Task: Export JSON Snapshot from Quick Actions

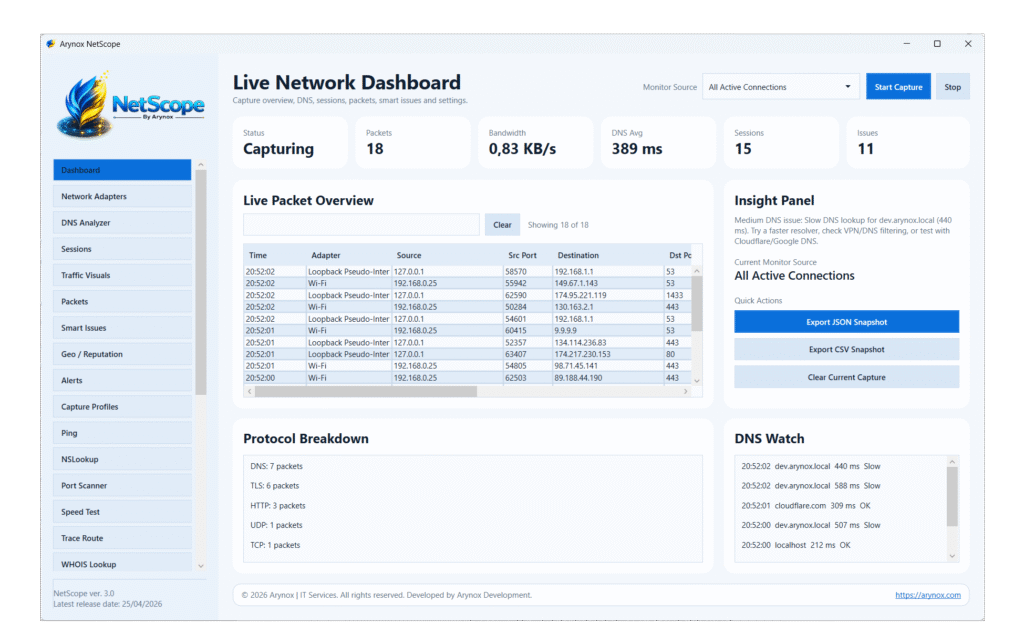Action: (846, 322)
